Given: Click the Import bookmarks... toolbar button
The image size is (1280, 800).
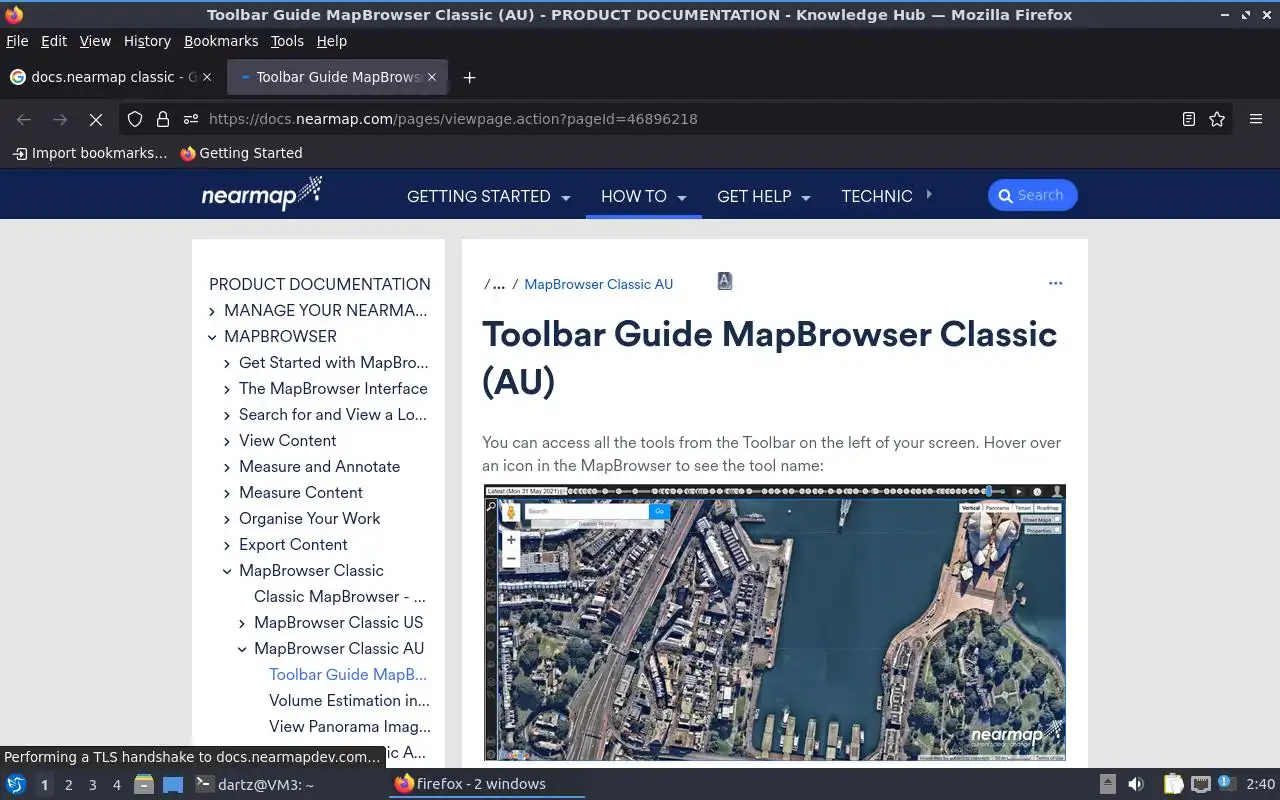Looking at the screenshot, I should pyautogui.click(x=89, y=153).
